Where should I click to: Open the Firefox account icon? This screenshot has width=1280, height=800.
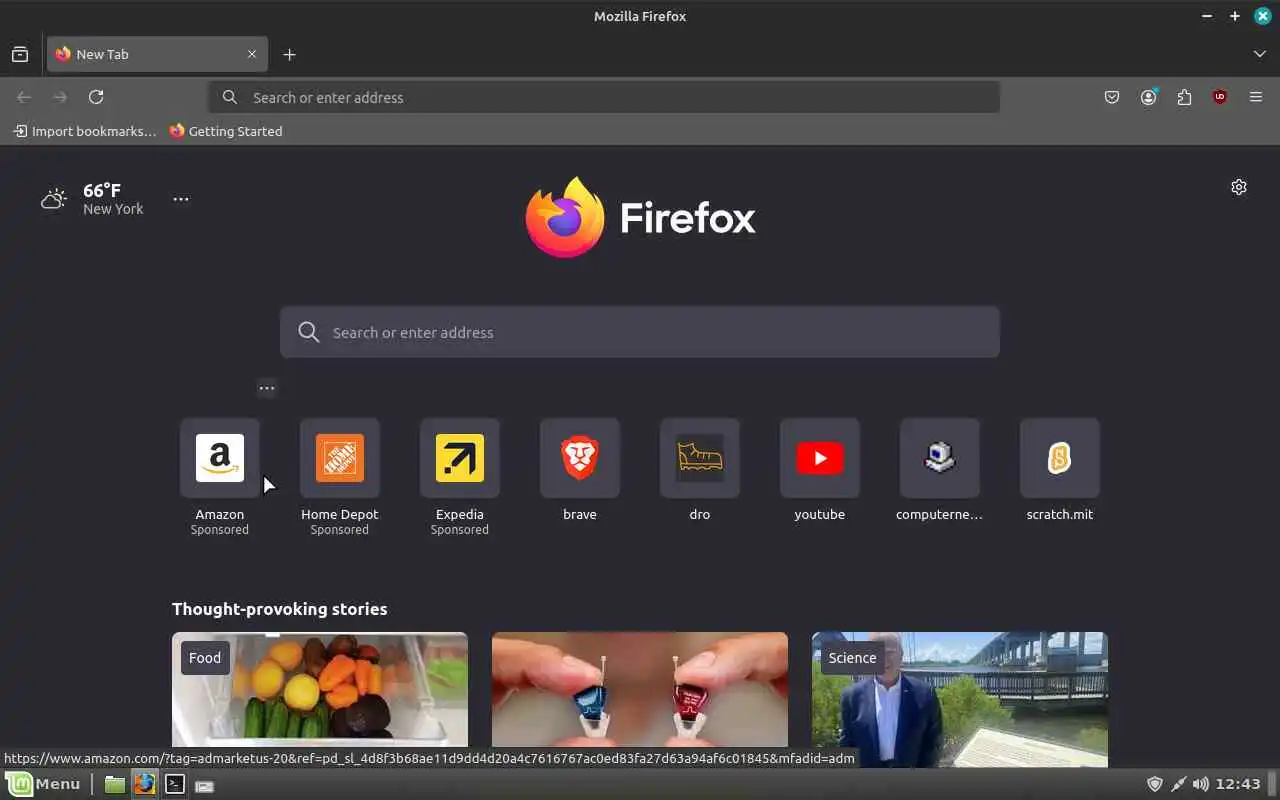tap(1148, 97)
